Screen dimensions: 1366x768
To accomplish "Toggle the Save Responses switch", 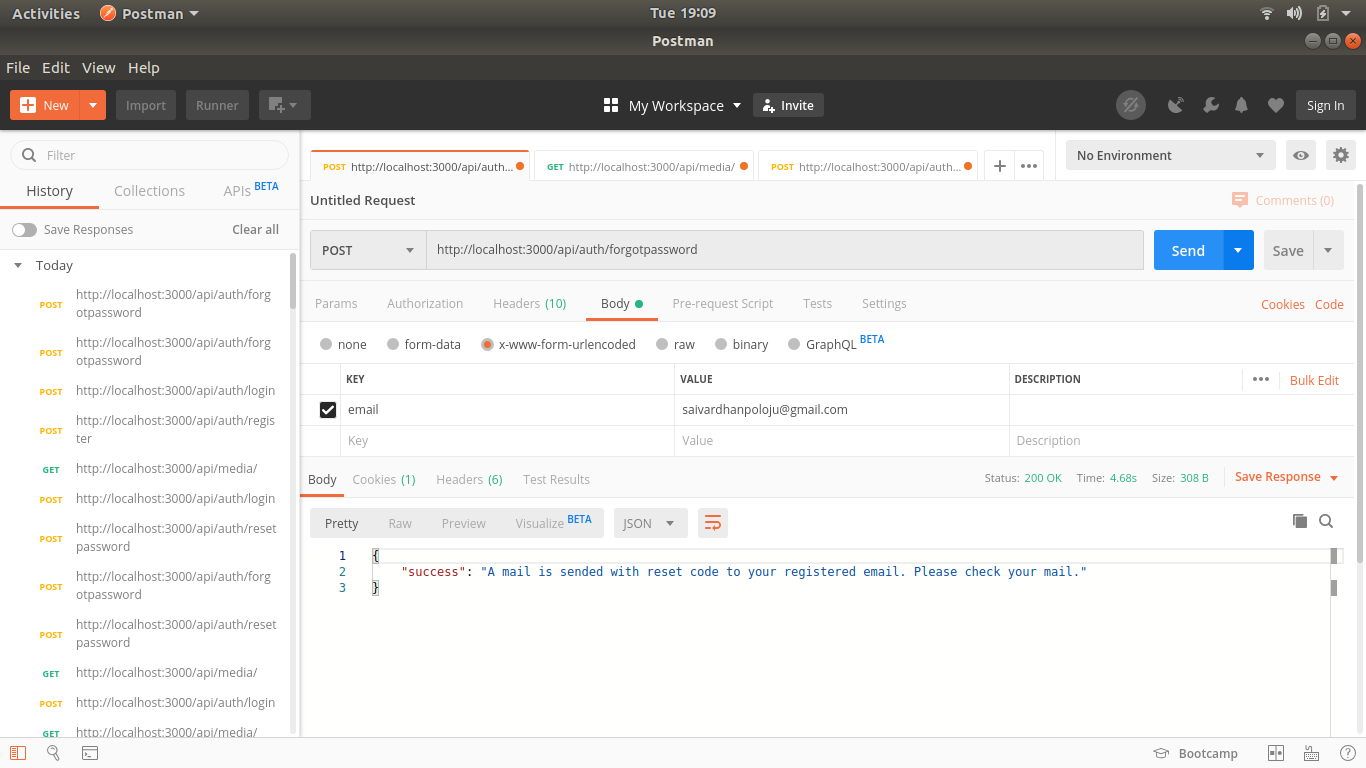I will 24,230.
